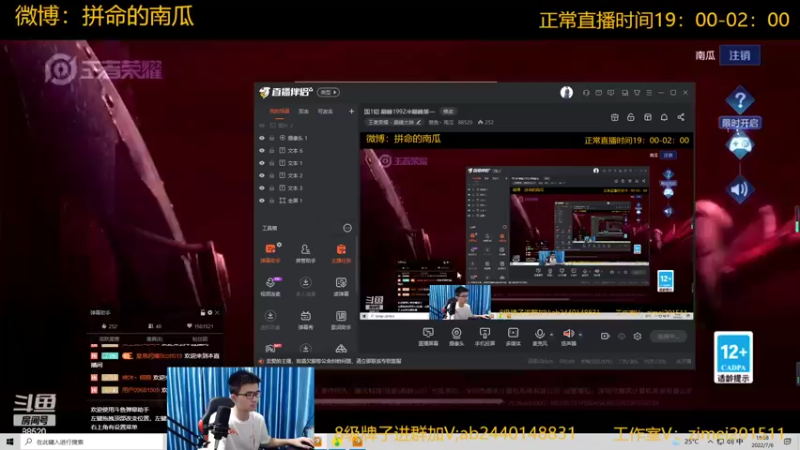Toggle preview eye icon in bottom bar
800x450 pixels.
click(621, 336)
